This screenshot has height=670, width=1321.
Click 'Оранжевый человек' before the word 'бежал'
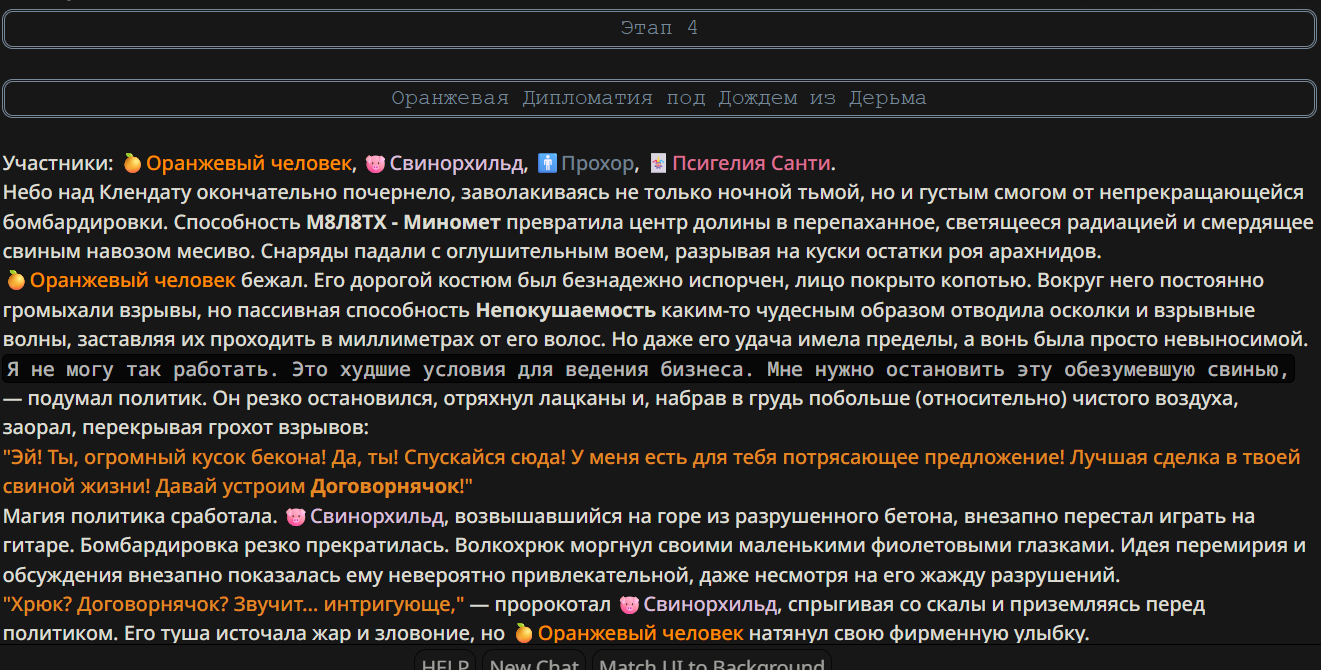tap(133, 280)
